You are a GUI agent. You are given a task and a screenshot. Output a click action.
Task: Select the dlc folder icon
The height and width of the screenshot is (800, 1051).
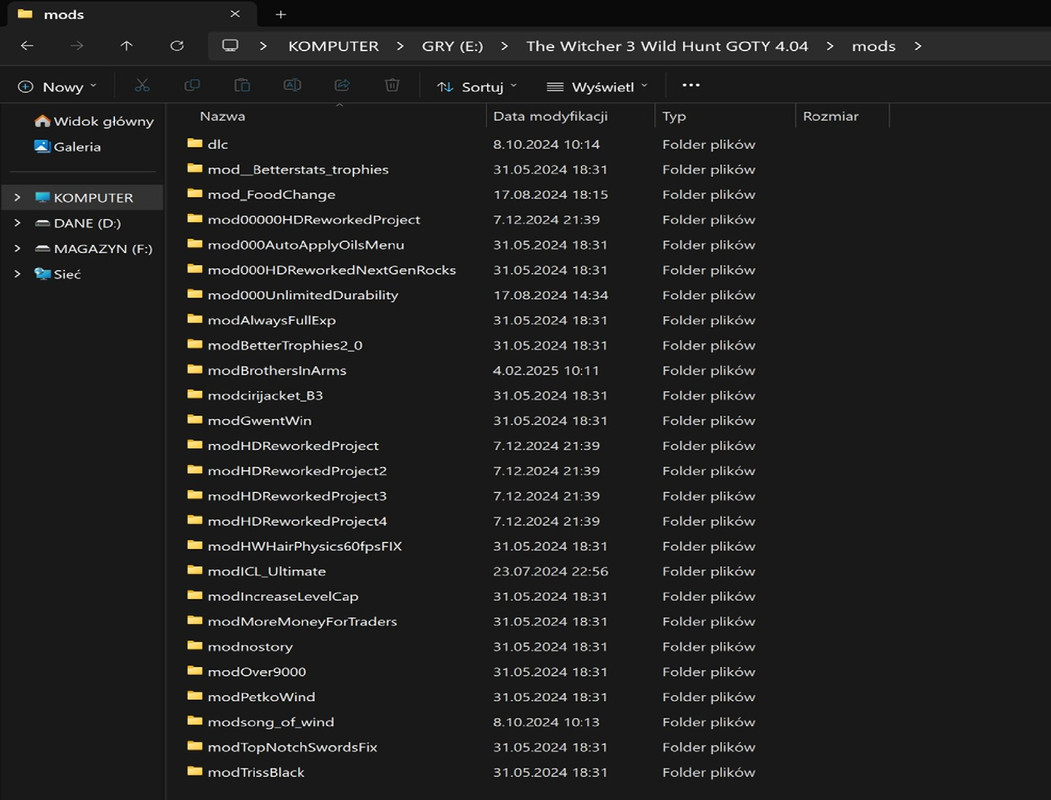[x=195, y=143]
